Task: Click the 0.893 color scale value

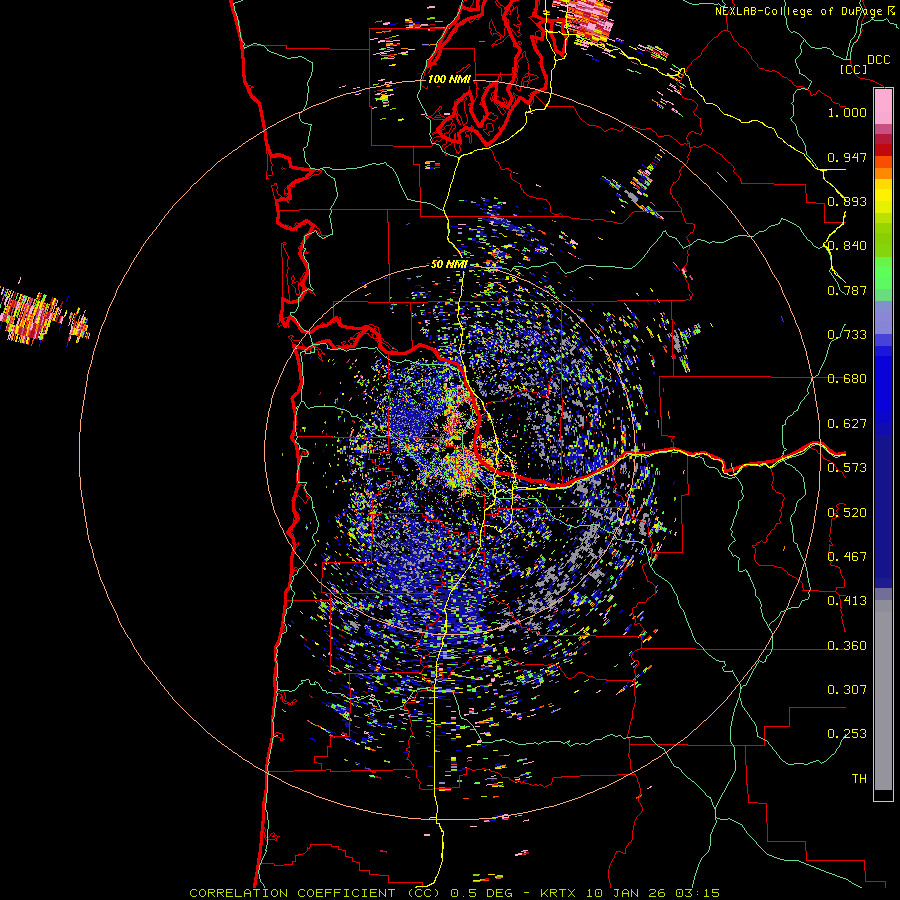Action: [847, 201]
